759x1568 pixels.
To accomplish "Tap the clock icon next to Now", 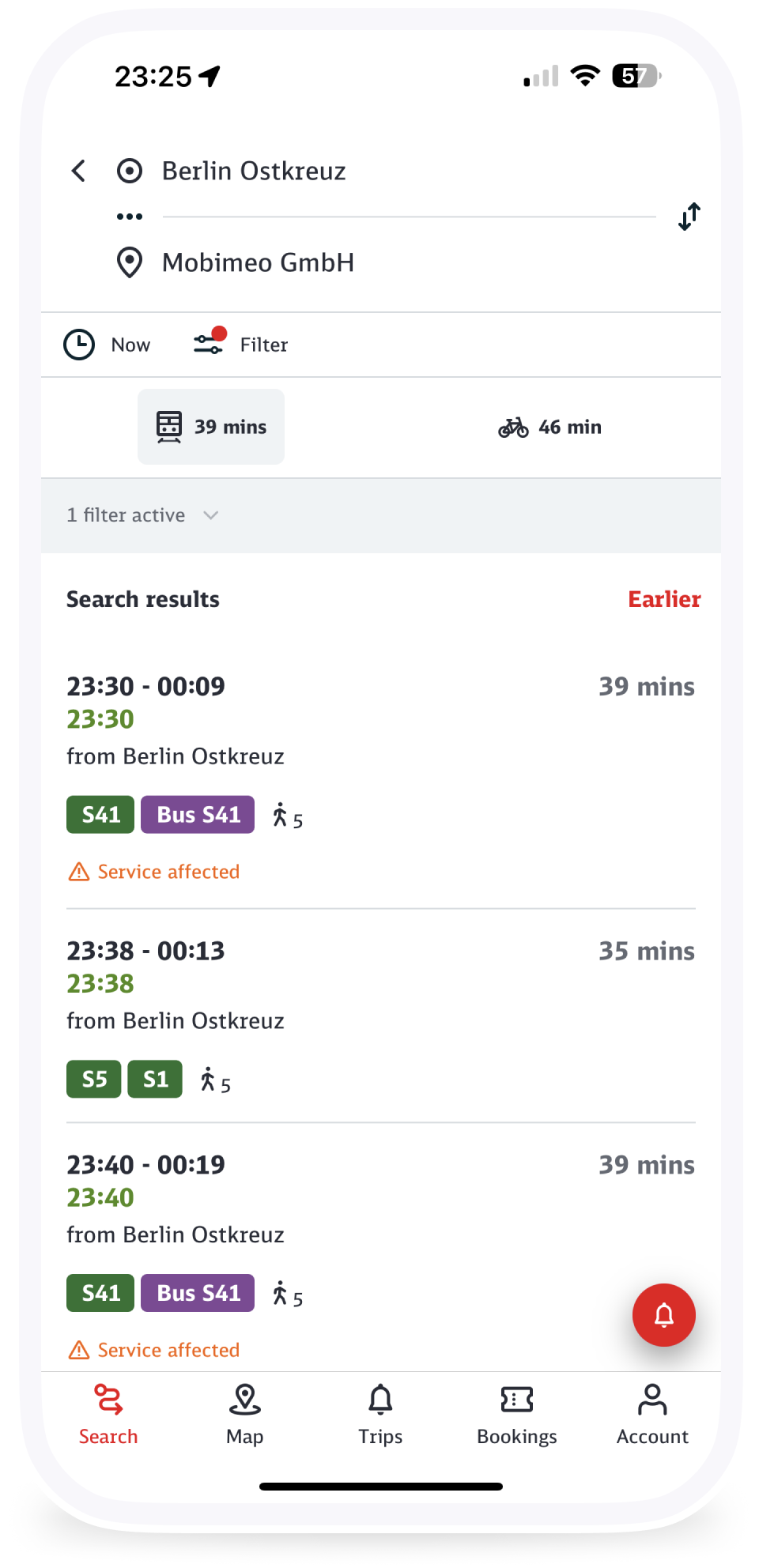I will [79, 345].
